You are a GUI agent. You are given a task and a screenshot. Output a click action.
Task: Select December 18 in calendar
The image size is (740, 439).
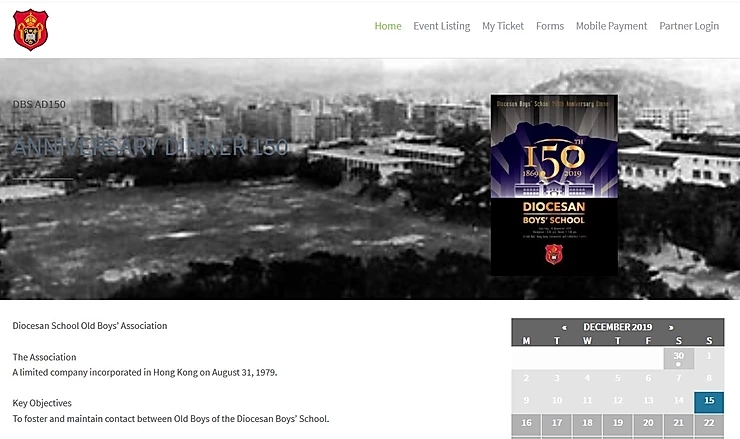tap(587, 425)
